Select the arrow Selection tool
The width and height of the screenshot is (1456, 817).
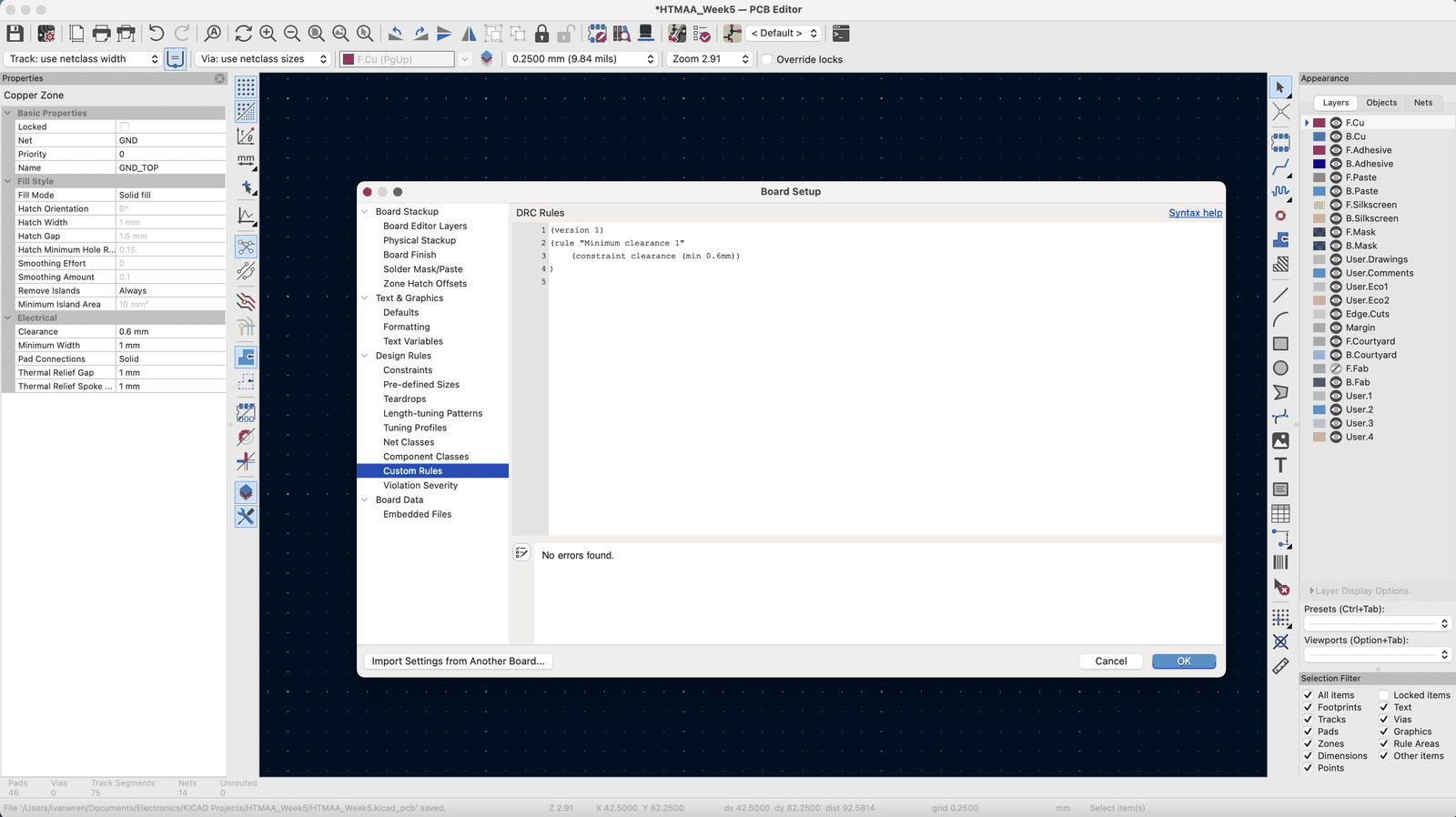[x=1280, y=87]
